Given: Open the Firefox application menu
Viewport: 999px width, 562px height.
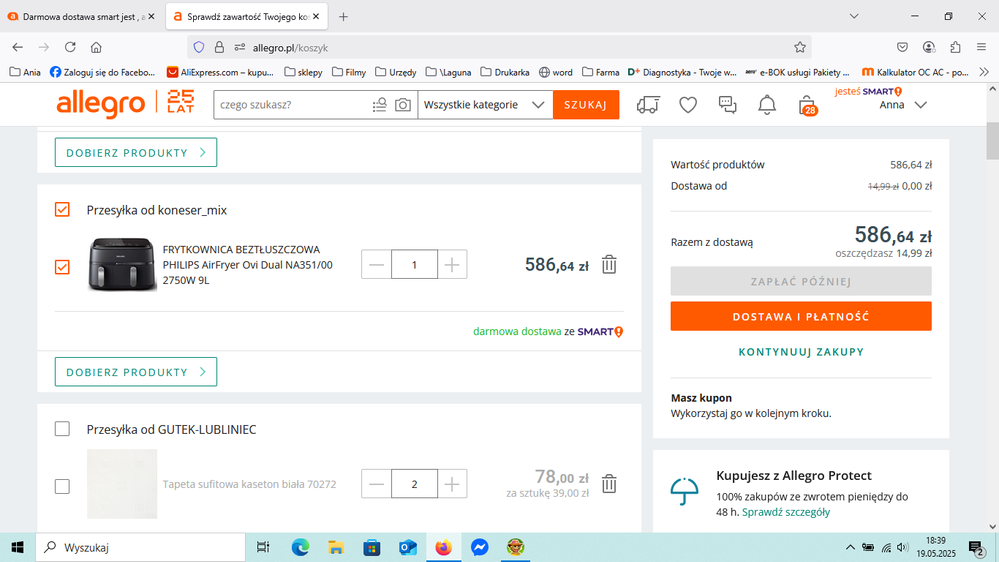Looking at the screenshot, I should [981, 47].
